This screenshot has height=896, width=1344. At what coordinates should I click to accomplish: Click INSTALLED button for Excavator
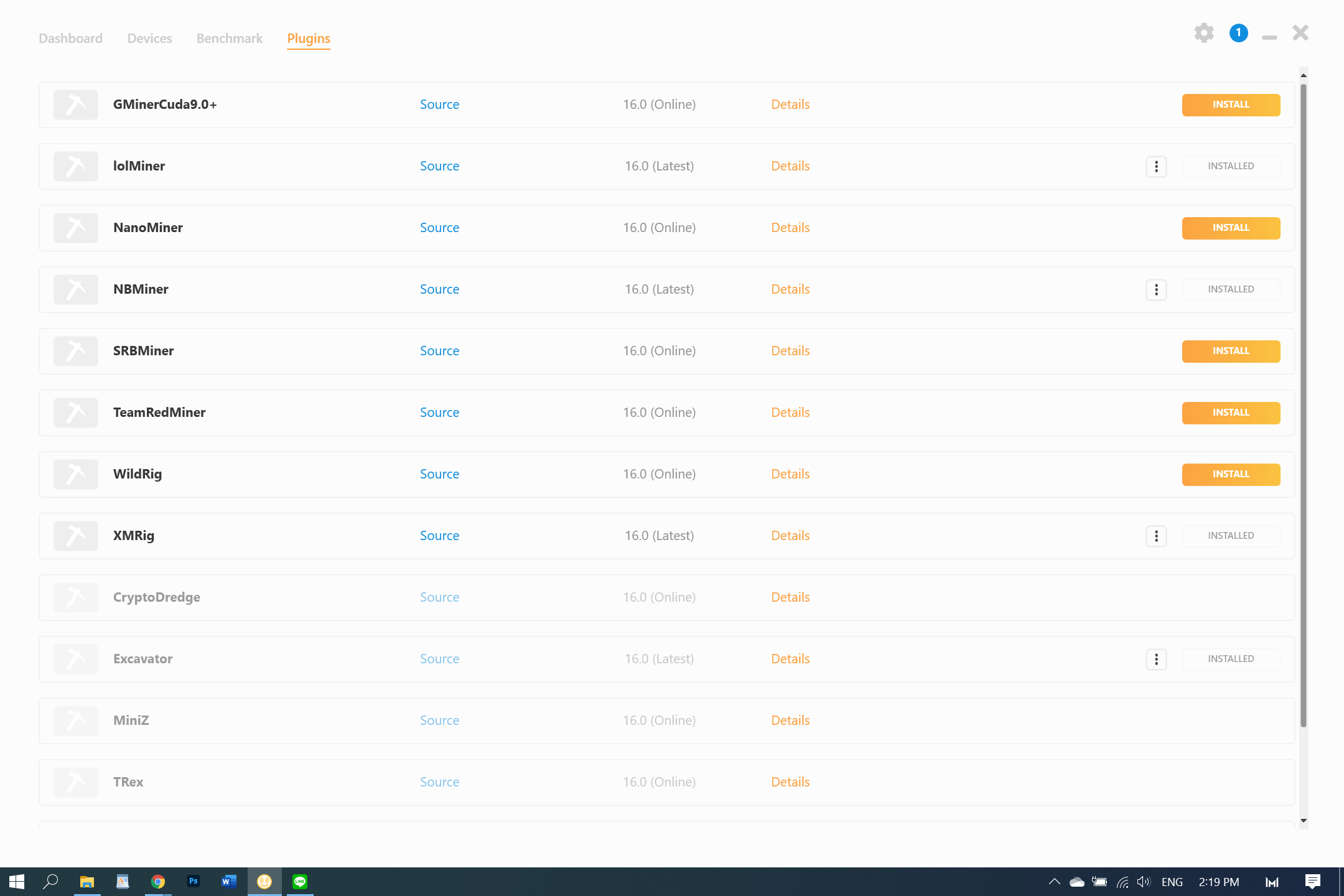[1231, 659]
